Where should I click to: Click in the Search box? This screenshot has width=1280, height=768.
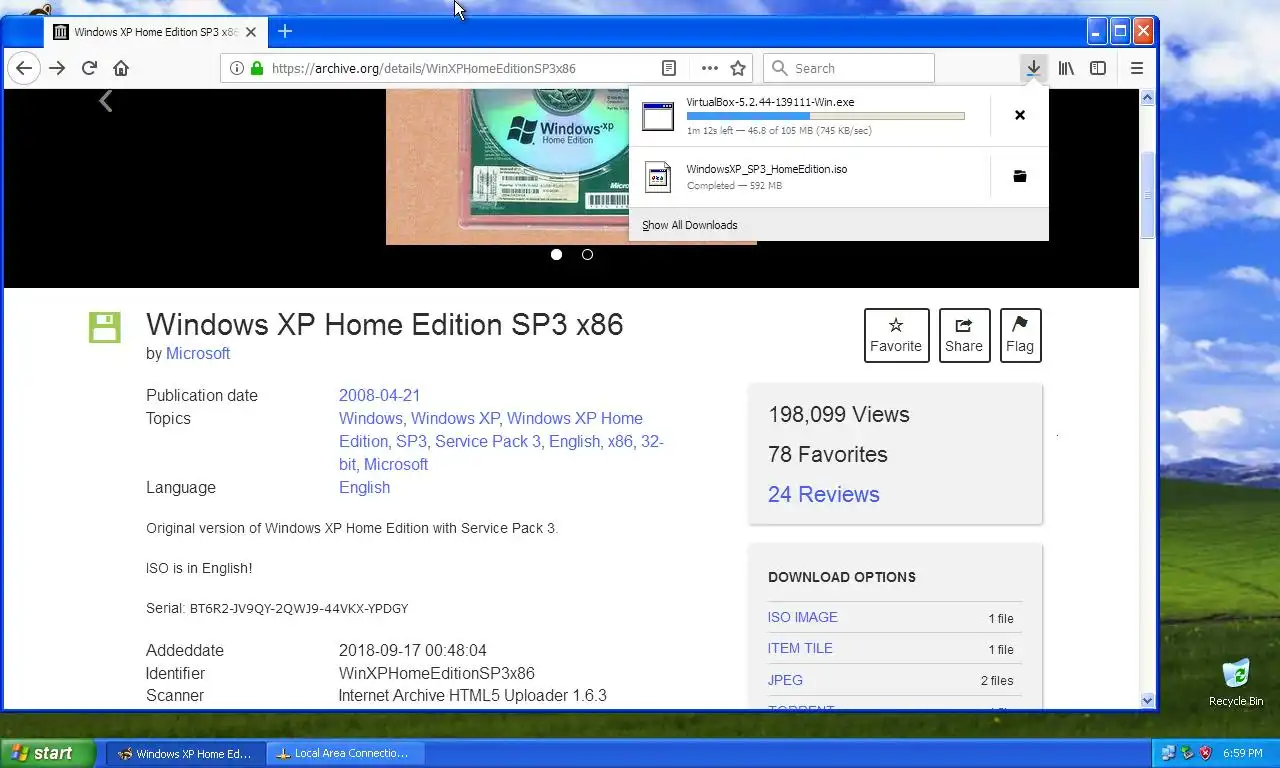(x=849, y=68)
